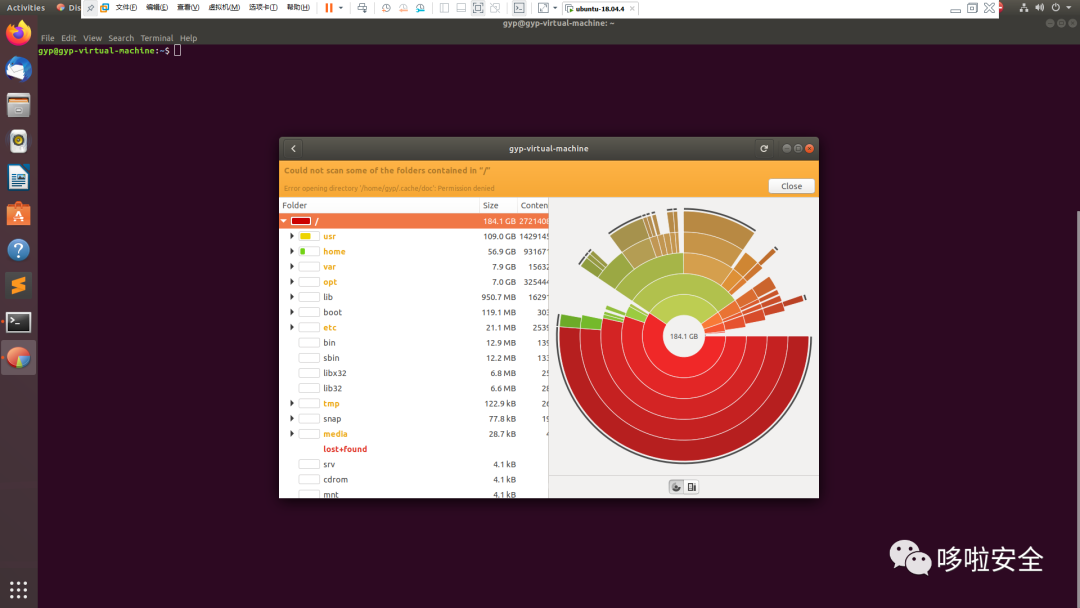Enter VMware full screen mode
Screen dimensions: 1080x608
pos(478,8)
